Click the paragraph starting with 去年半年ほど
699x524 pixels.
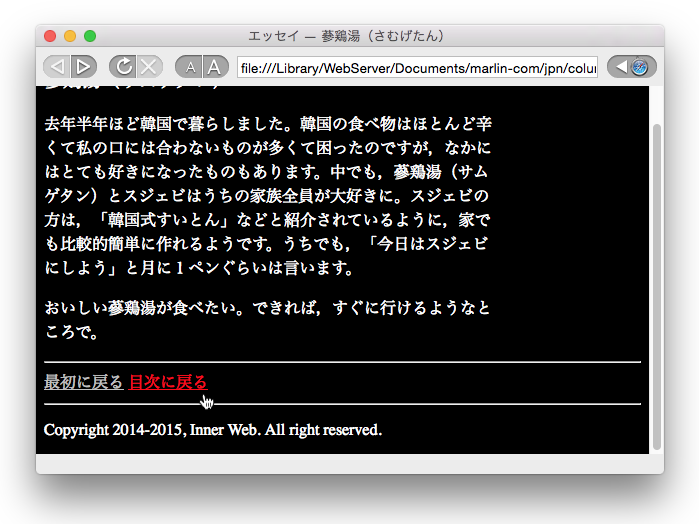(x=268, y=196)
